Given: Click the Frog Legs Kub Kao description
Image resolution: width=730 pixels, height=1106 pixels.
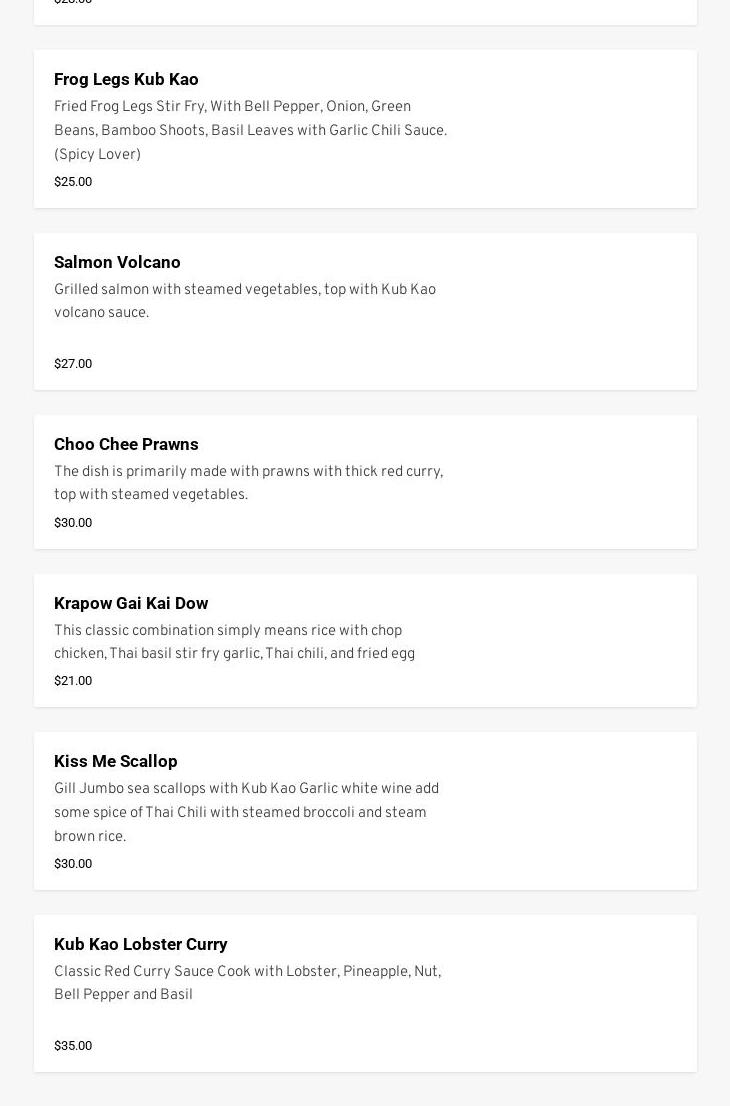Looking at the screenshot, I should pos(250,130).
